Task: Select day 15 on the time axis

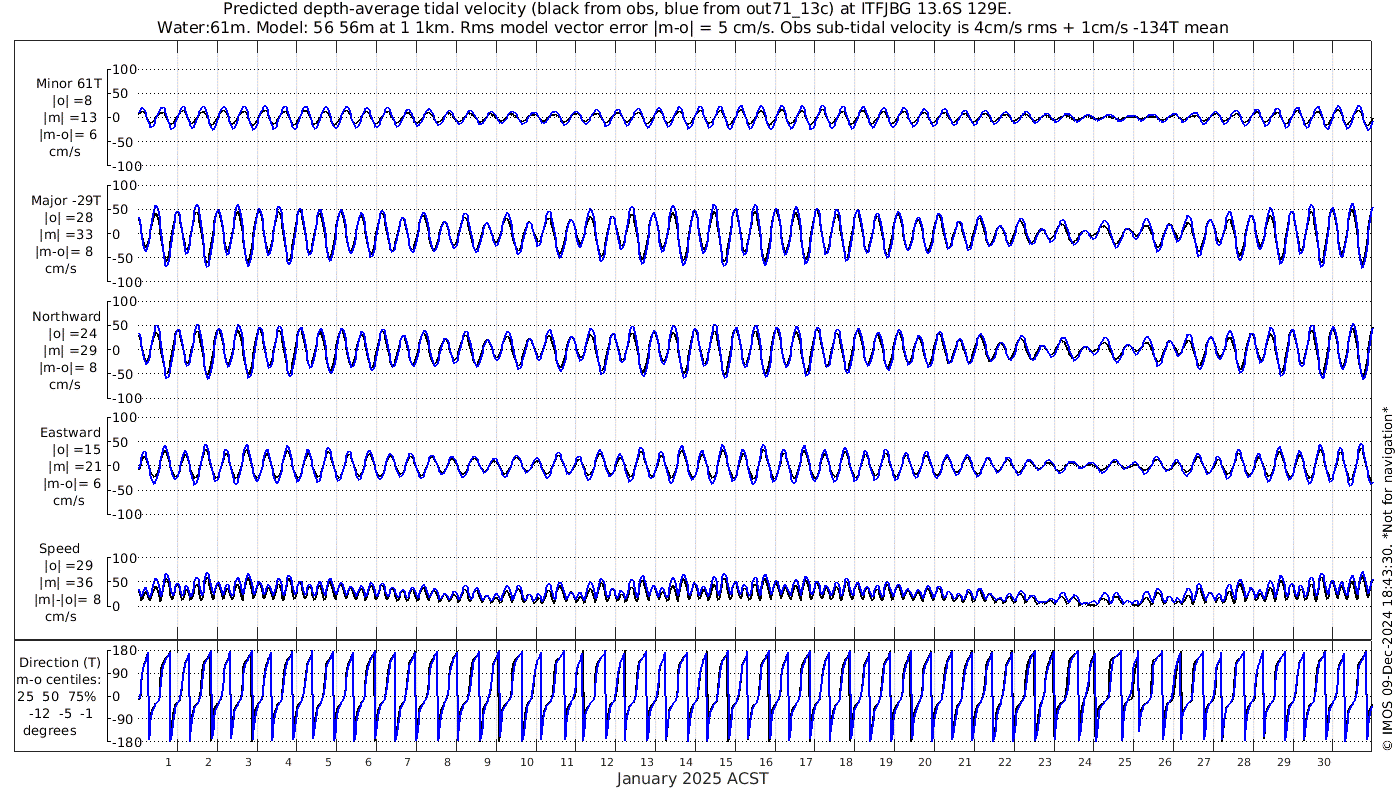Action: 726,762
